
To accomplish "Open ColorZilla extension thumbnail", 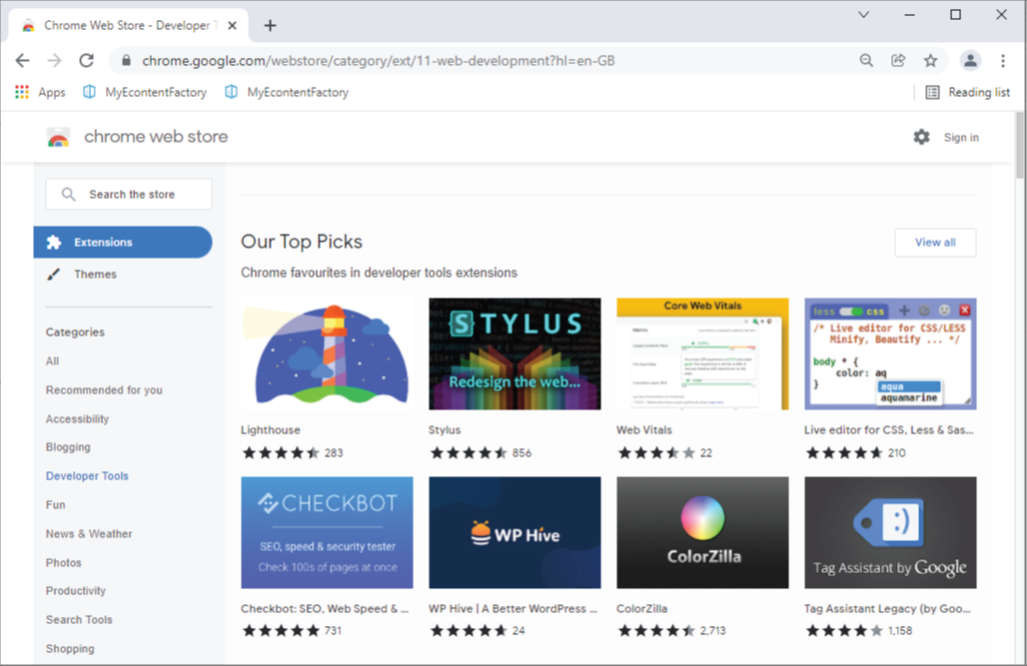I will tap(702, 532).
